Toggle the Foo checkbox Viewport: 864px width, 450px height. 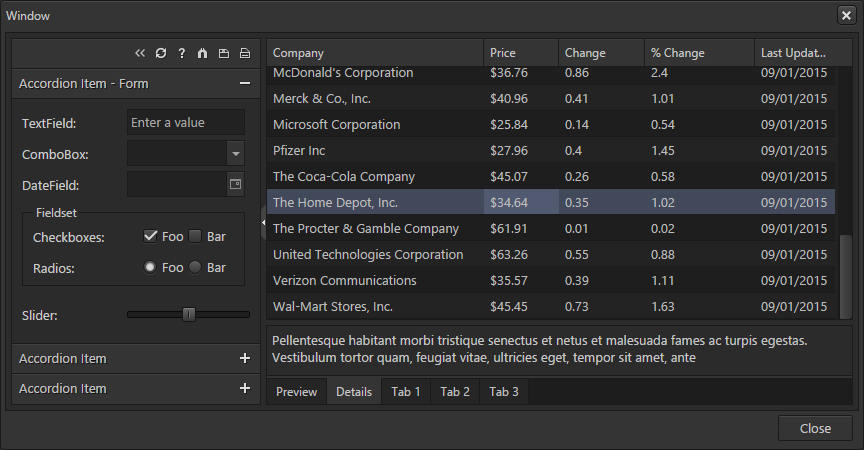coord(150,236)
